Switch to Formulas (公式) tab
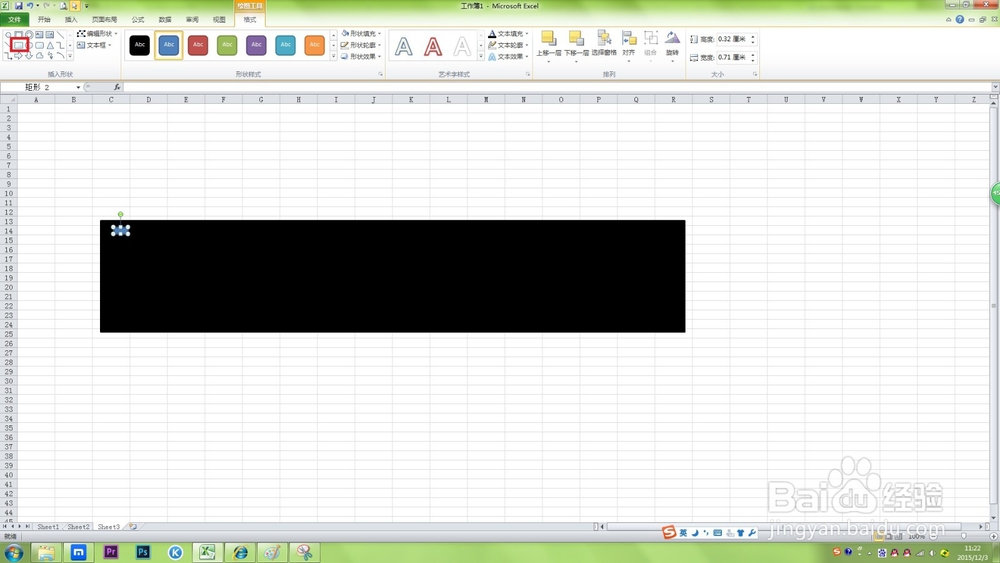 click(x=138, y=20)
